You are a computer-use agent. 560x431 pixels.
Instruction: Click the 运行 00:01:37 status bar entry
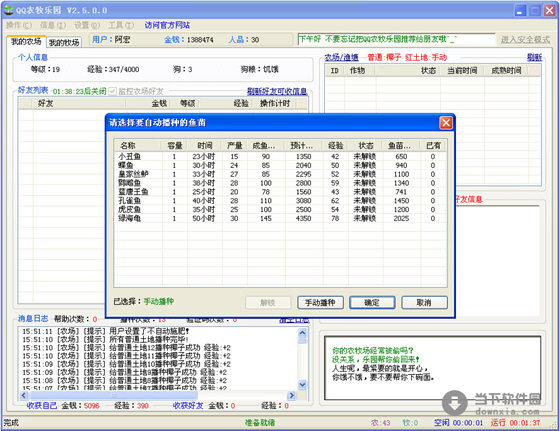[515, 423]
